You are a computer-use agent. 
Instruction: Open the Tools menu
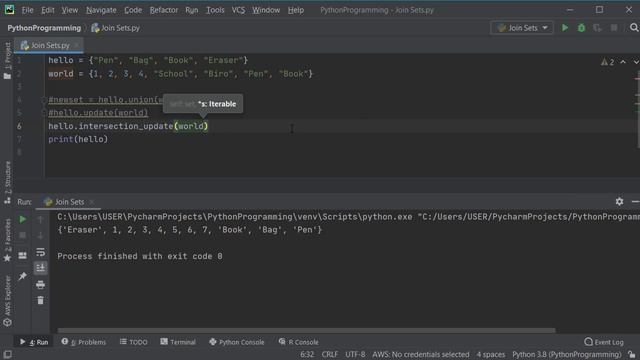(x=215, y=10)
